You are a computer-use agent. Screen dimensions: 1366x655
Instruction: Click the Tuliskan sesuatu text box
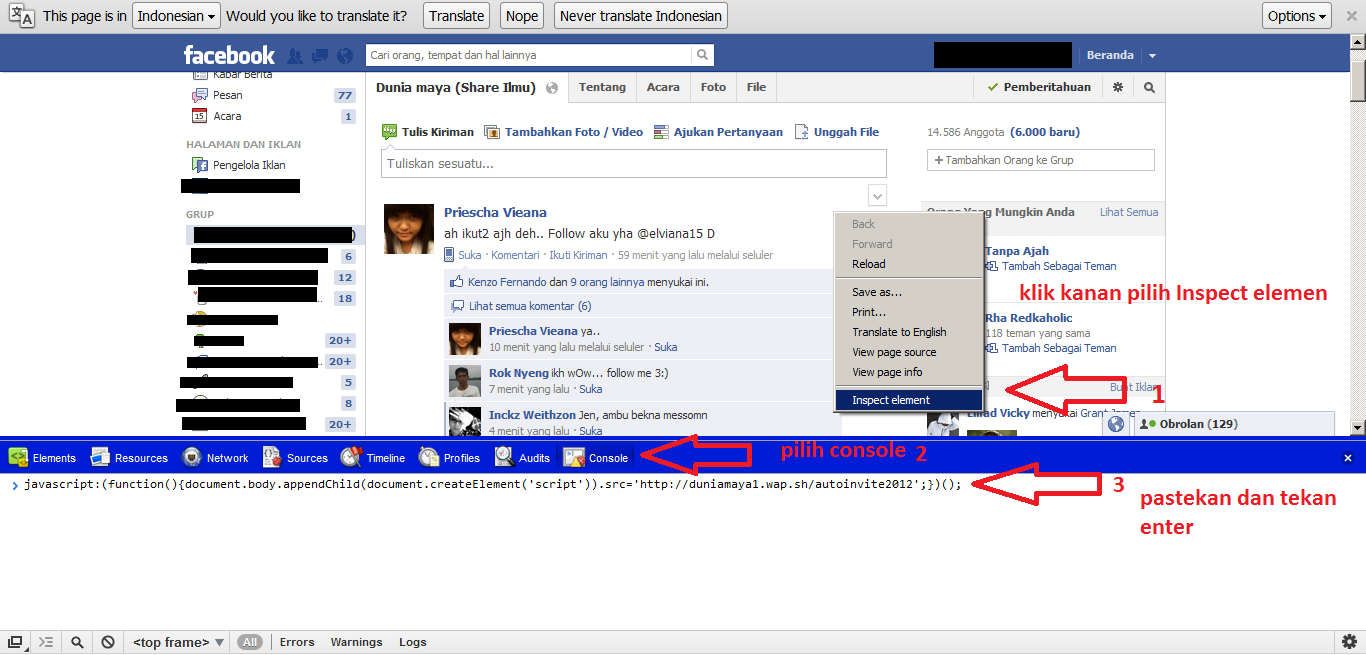(x=634, y=164)
